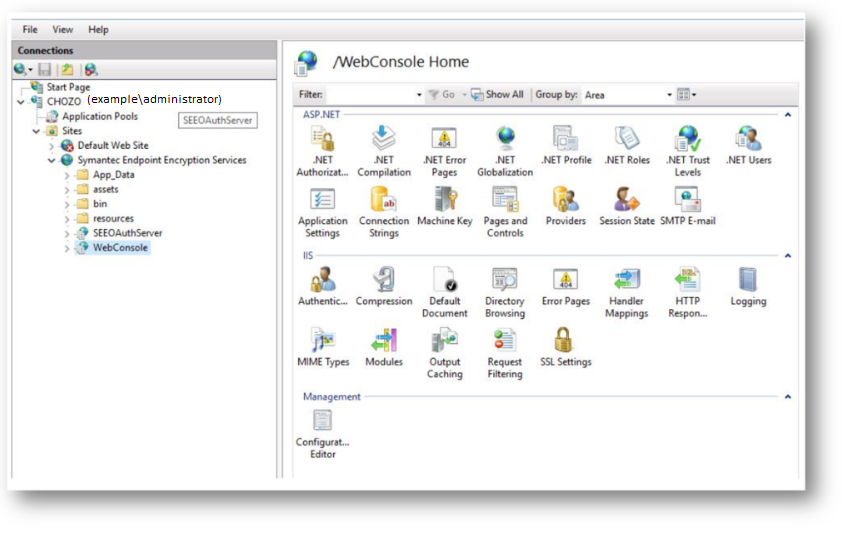The height and width of the screenshot is (533, 848).
Task: Collapse the Sites tree node
Action: [36, 131]
